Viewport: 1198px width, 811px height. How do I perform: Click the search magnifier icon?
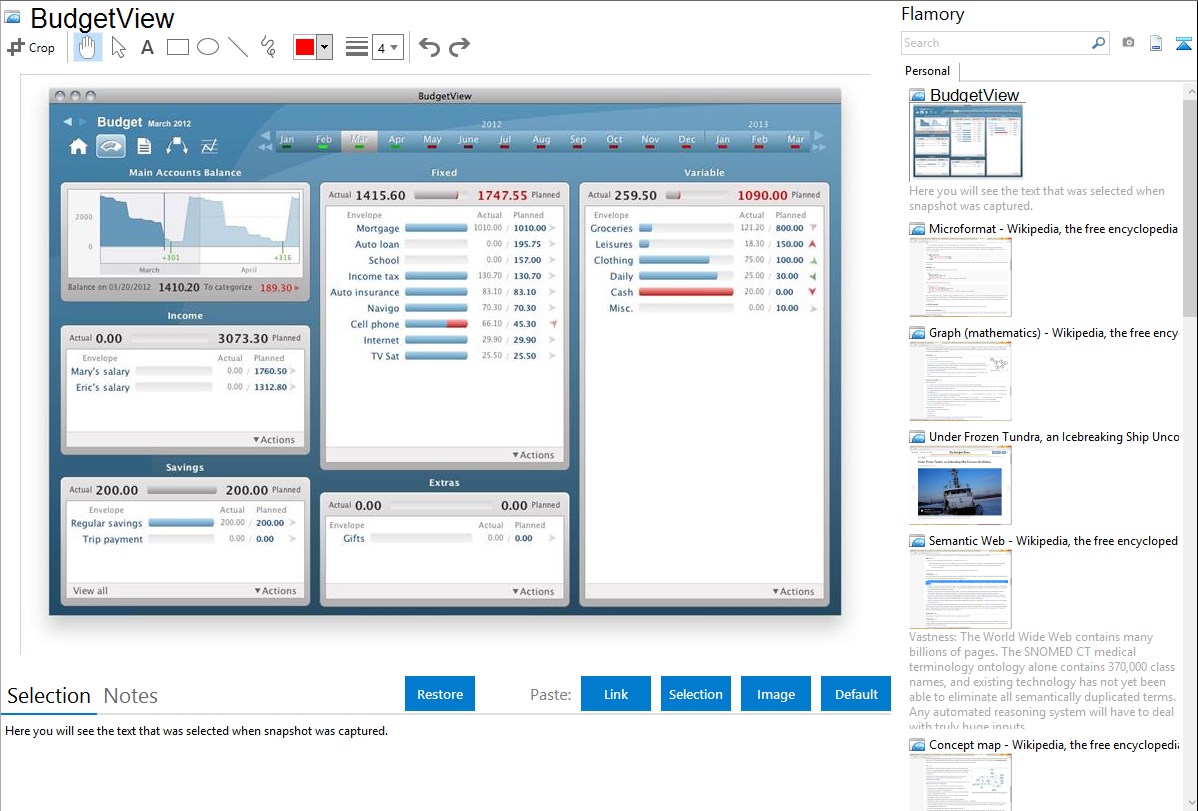click(x=1098, y=43)
